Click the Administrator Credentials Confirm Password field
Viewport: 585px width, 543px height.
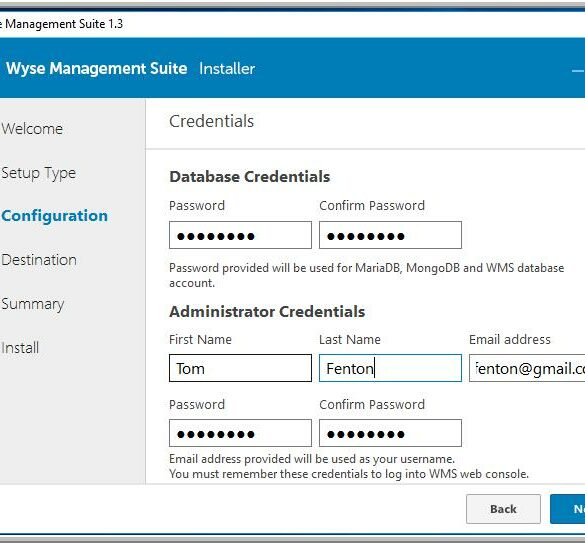click(x=390, y=433)
